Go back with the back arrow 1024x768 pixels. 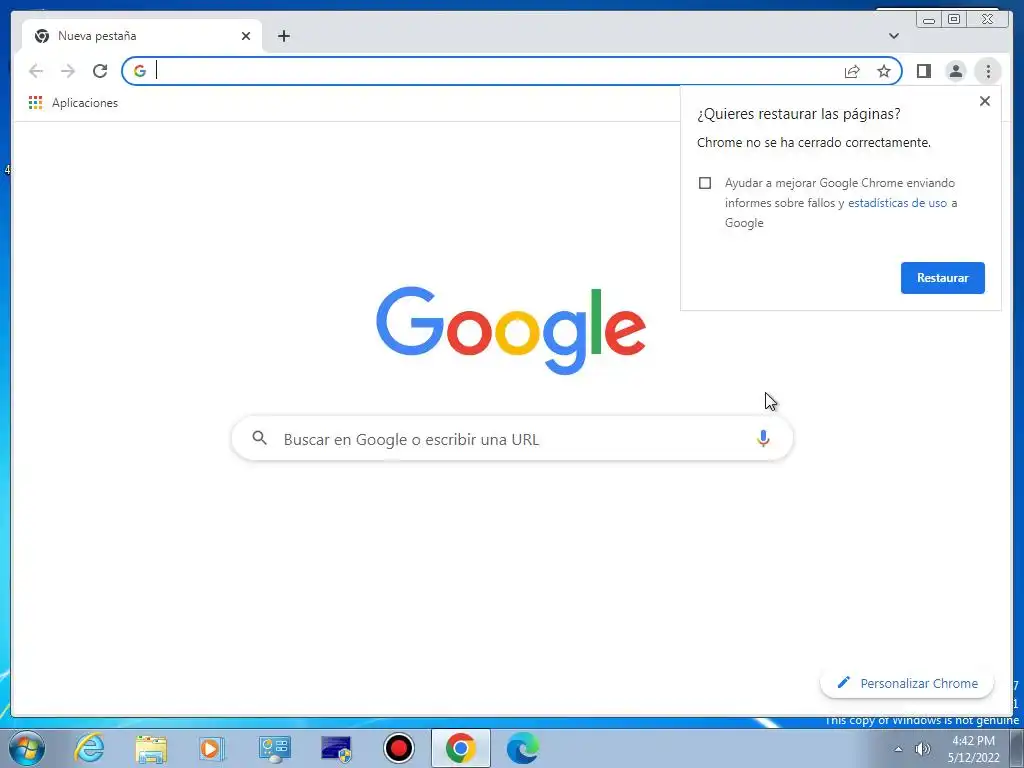pyautogui.click(x=36, y=71)
